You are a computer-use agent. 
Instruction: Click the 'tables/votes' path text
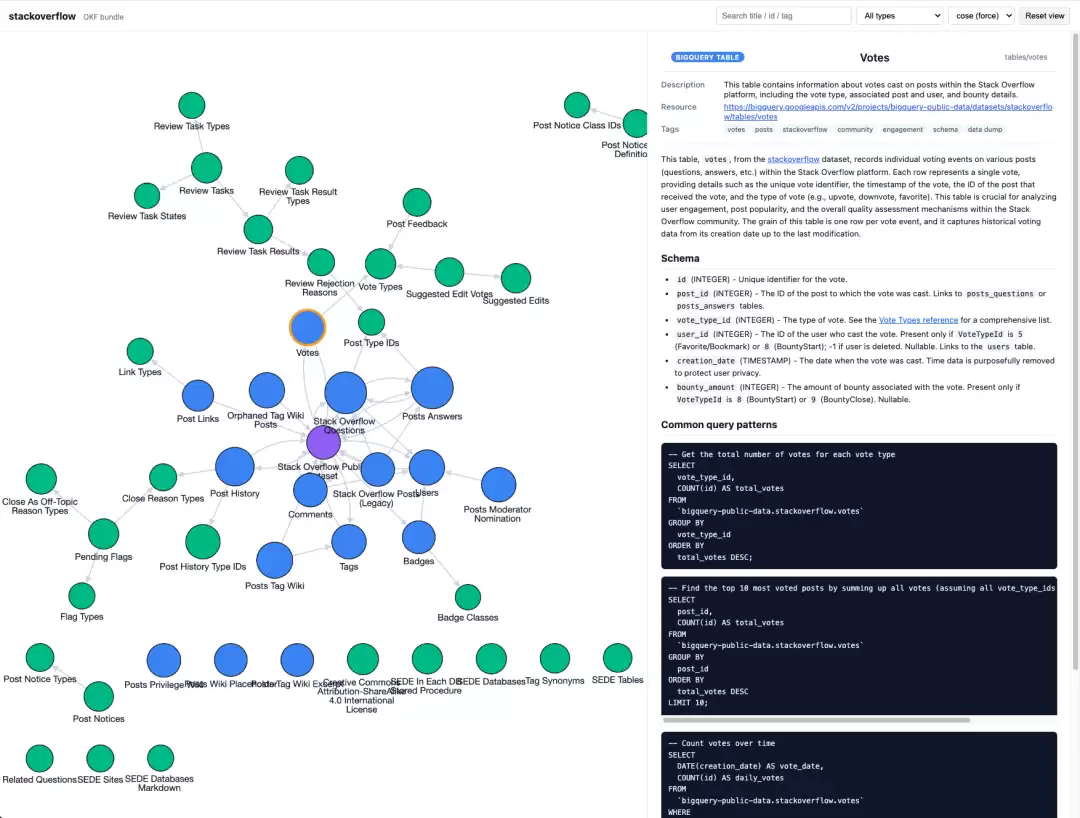(1026, 57)
